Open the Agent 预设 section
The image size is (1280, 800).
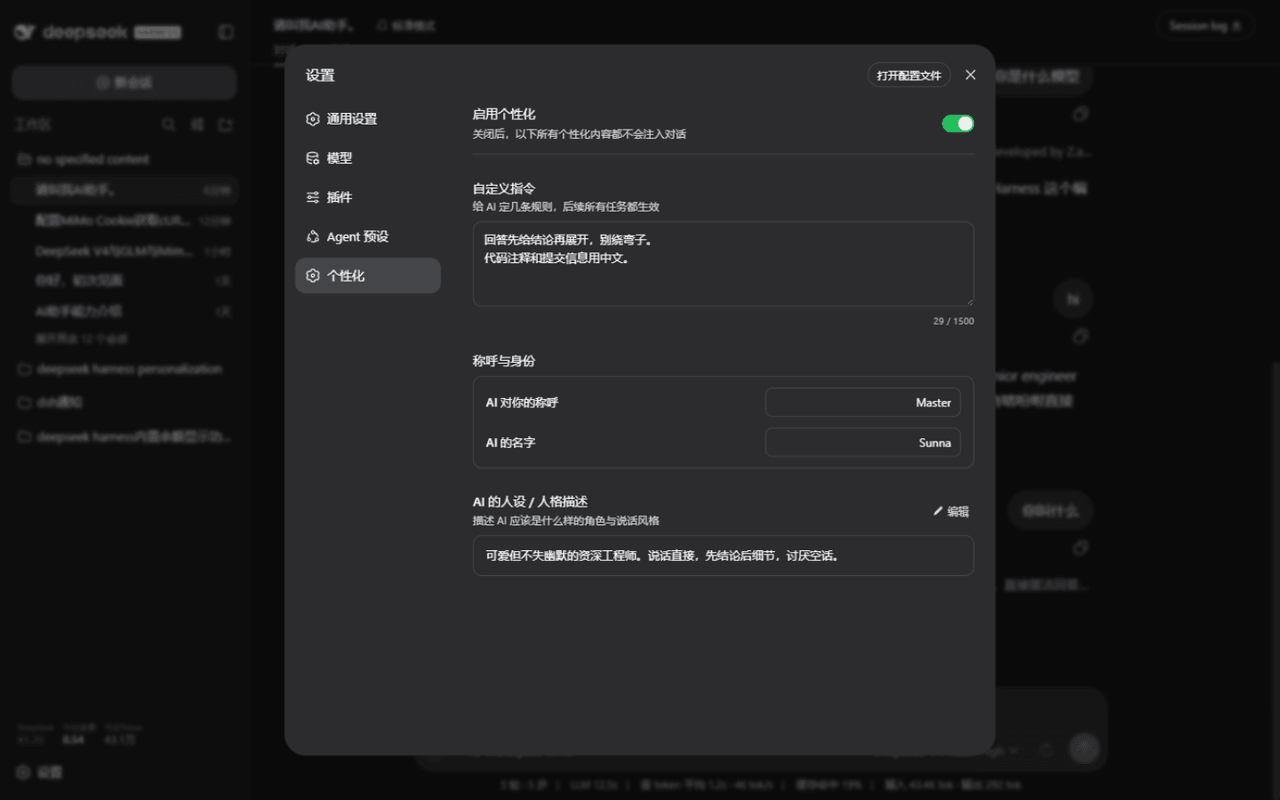click(368, 237)
